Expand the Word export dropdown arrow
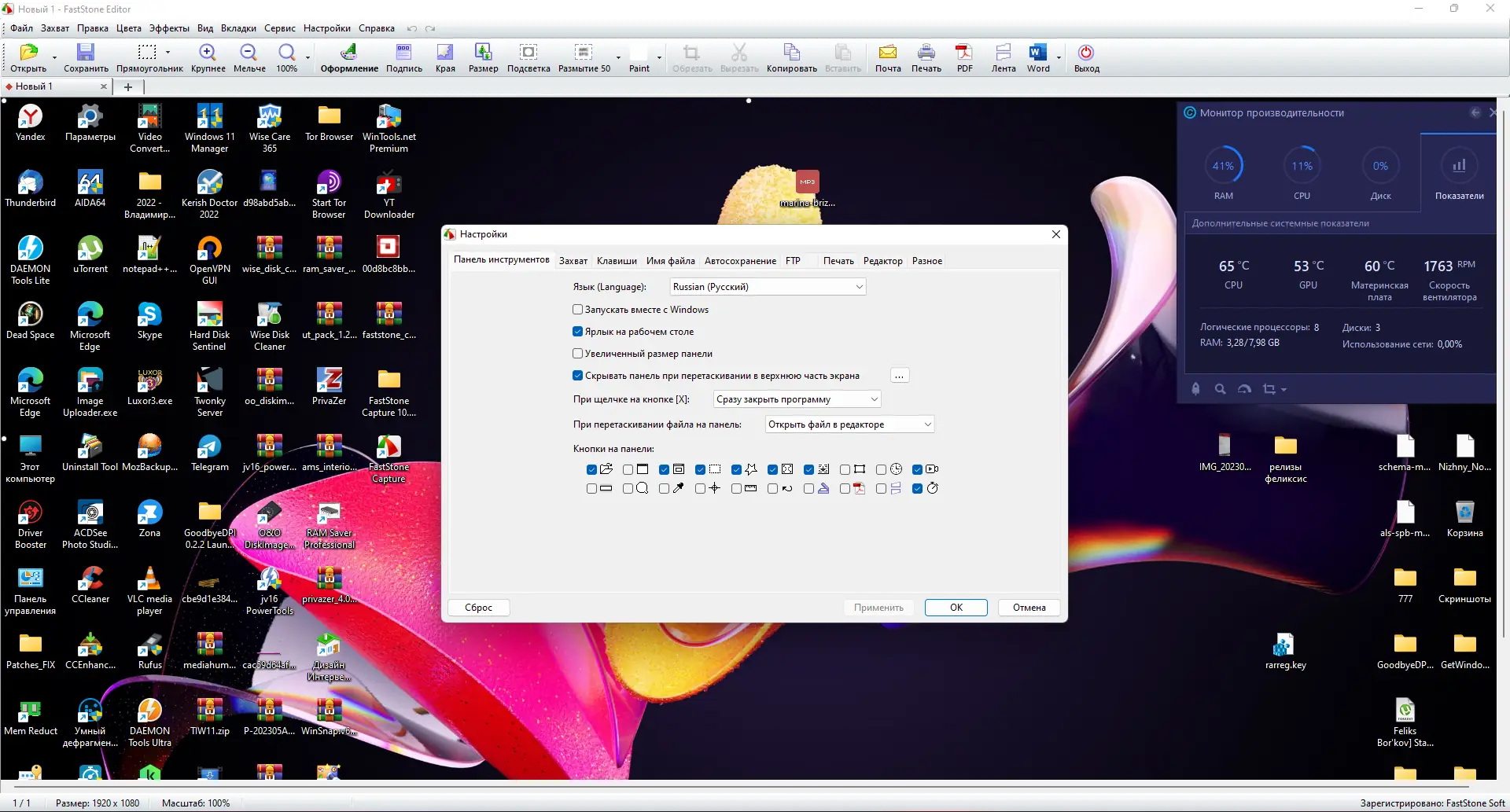This screenshot has height=812, width=1510. (x=1059, y=57)
